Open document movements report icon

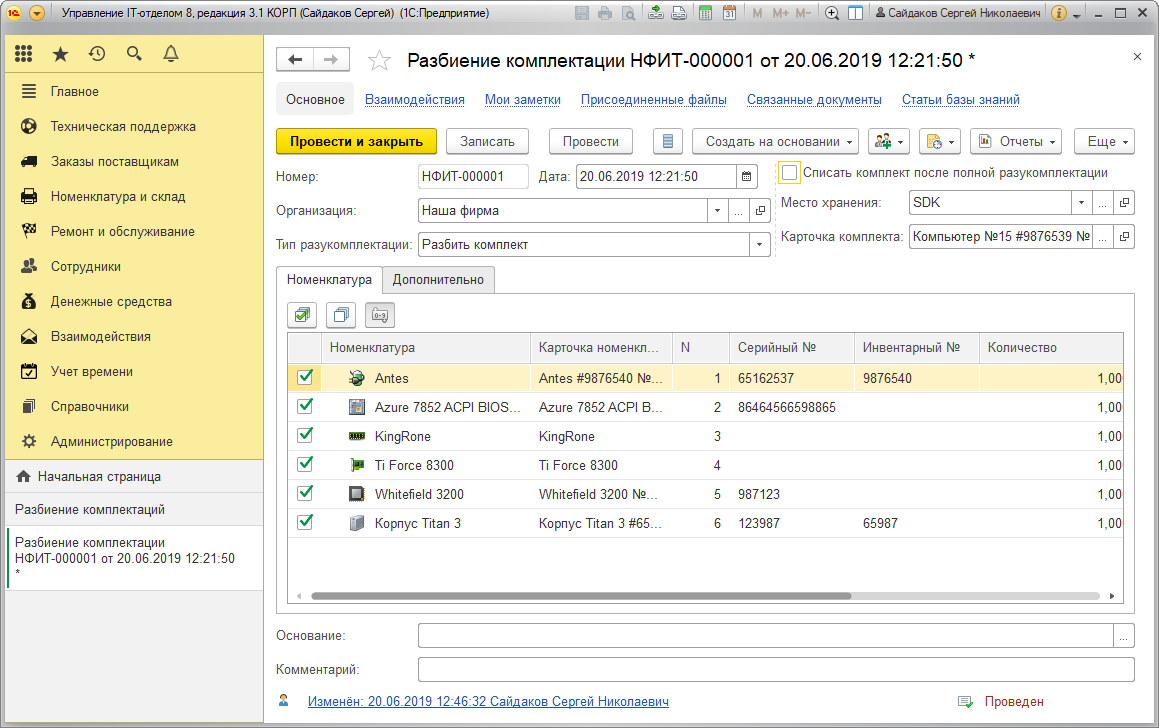pyautogui.click(x=667, y=141)
